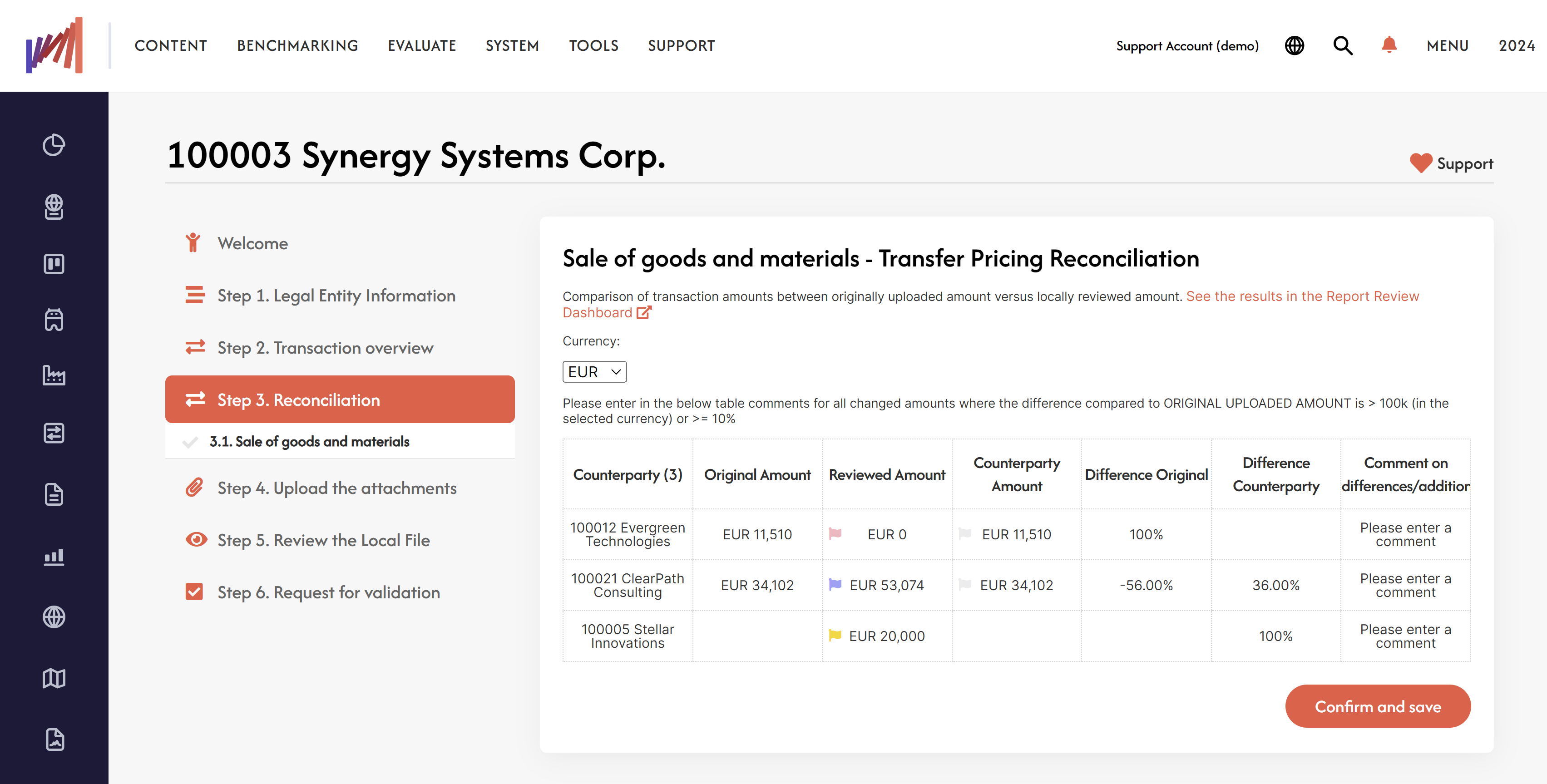Click original amount EUR 11,510

click(x=757, y=534)
